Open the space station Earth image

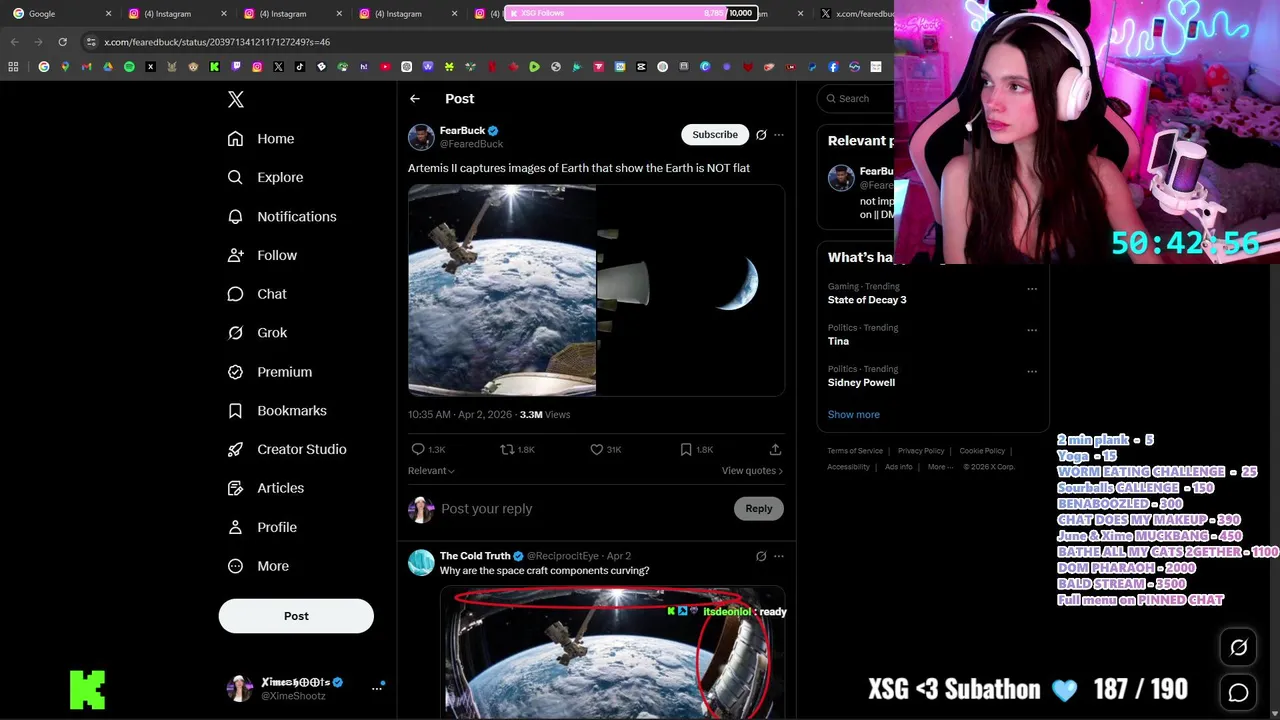(502, 290)
